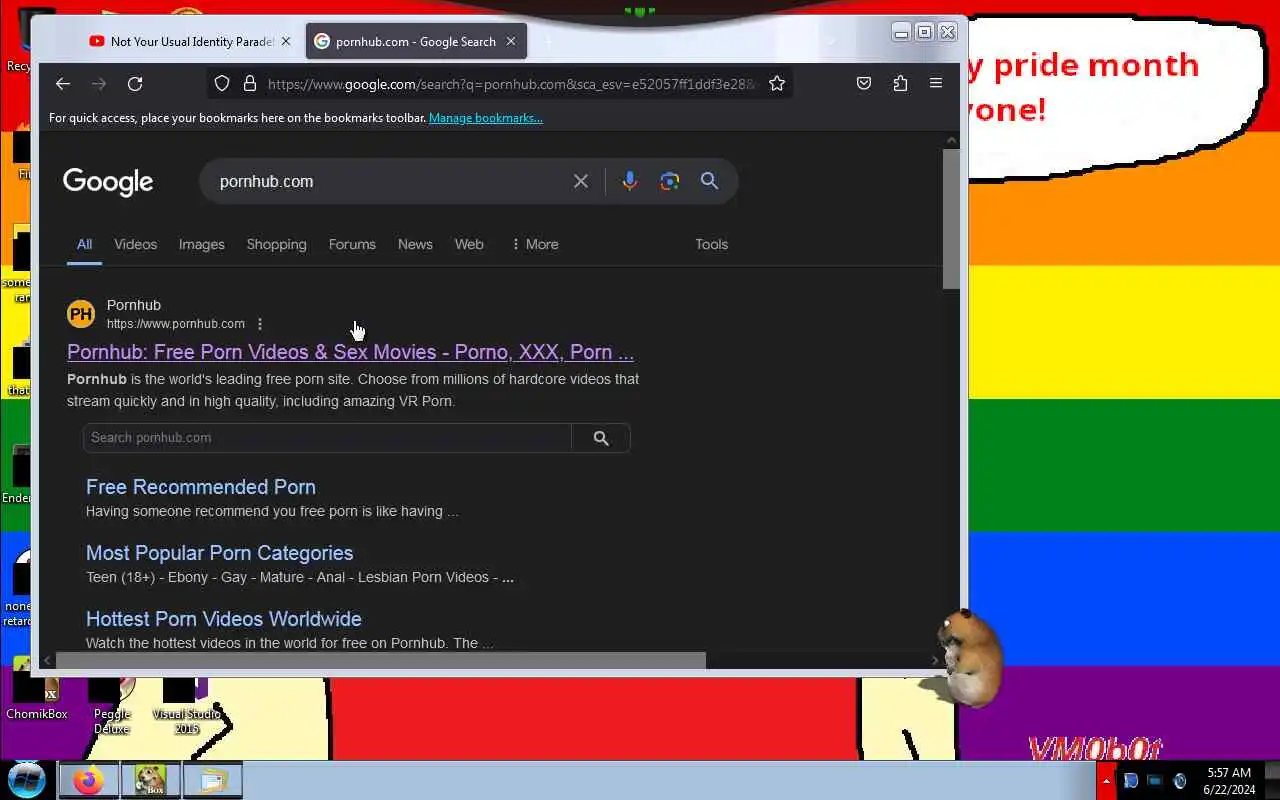Switch to the Videos results filter
The height and width of the screenshot is (800, 1280).
pos(135,244)
